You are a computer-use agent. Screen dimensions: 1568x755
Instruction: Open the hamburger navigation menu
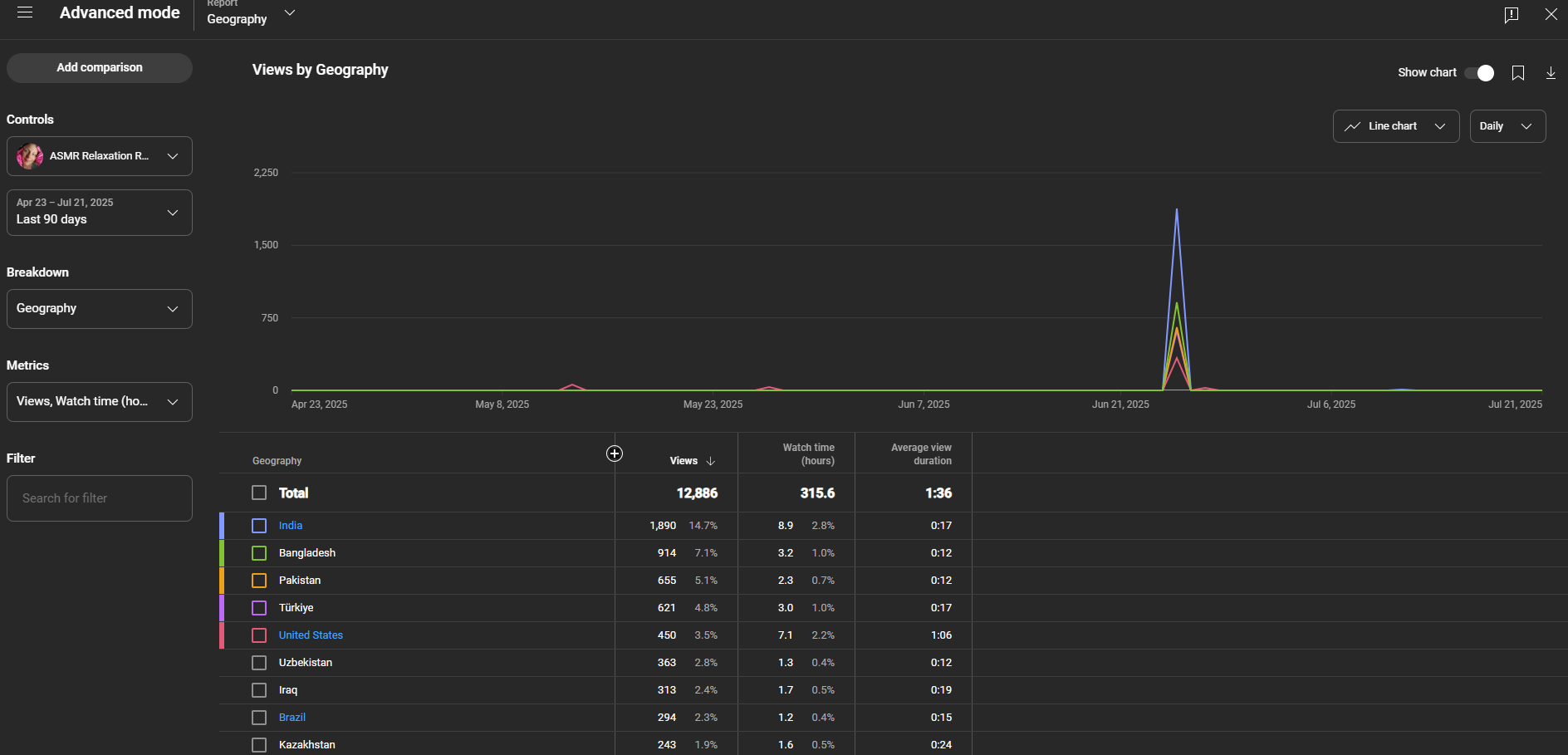click(25, 12)
